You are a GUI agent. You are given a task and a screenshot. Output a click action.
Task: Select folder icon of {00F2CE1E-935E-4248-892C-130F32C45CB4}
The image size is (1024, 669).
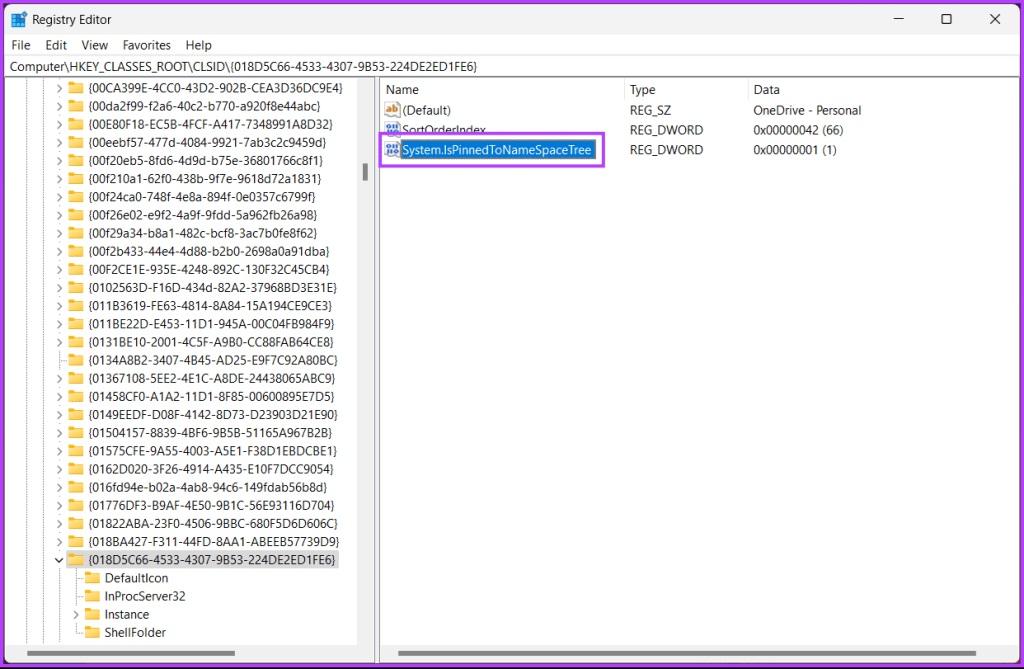(76, 269)
